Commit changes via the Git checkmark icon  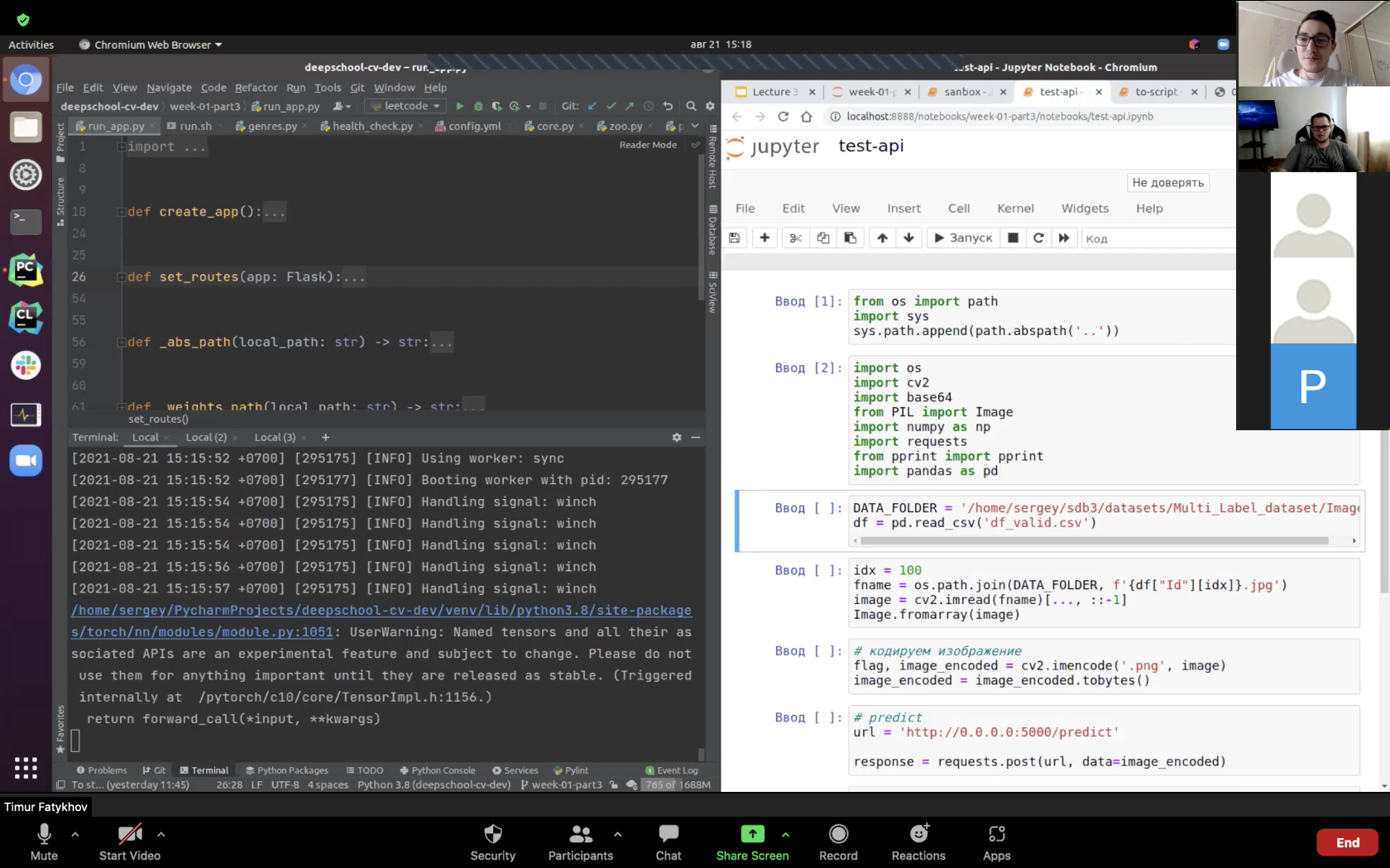pyautogui.click(x=611, y=106)
